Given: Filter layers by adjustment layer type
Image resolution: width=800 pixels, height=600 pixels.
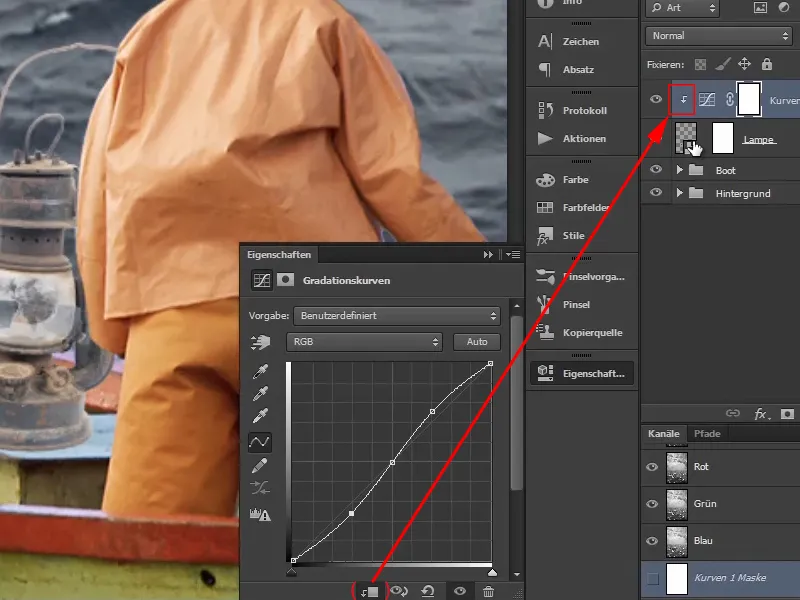Looking at the screenshot, I should tap(784, 7).
